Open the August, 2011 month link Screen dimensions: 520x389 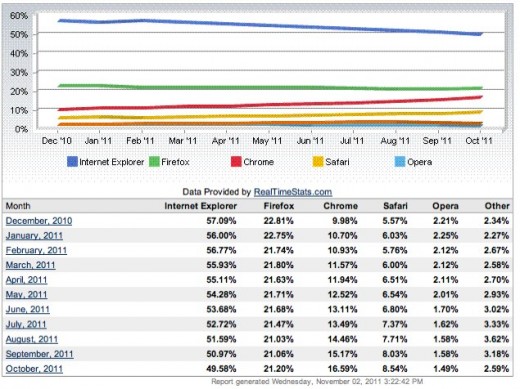tap(32, 339)
